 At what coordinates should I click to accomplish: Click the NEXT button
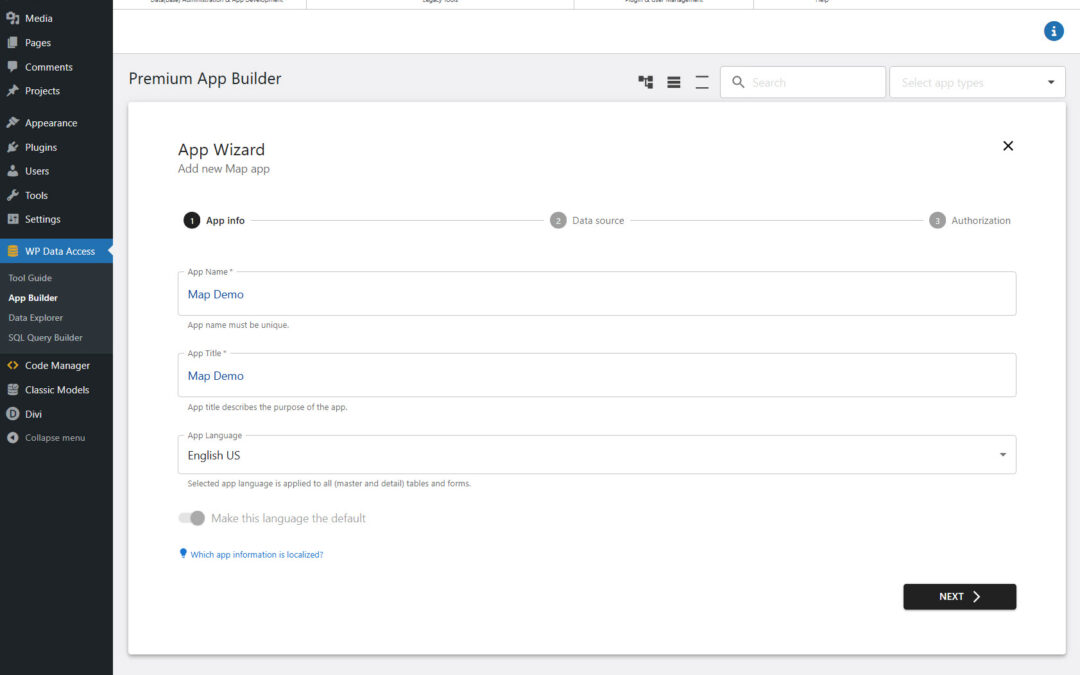[x=959, y=596]
